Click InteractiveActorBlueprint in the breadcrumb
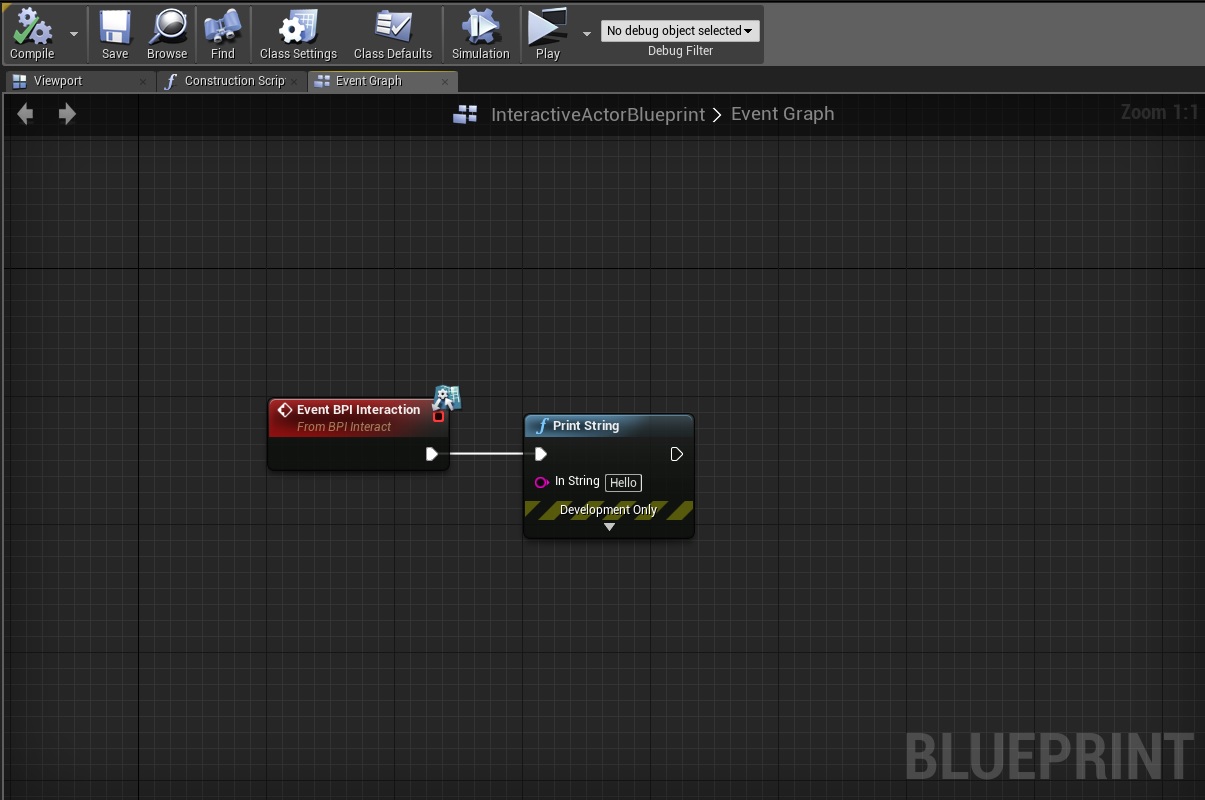The height and width of the screenshot is (800, 1205). [x=597, y=115]
